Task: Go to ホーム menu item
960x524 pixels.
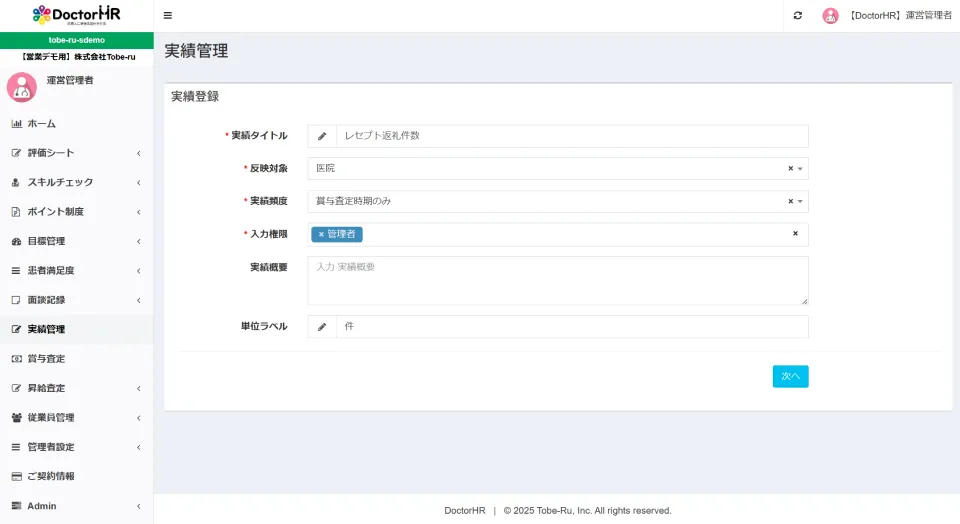Action: pos(77,124)
